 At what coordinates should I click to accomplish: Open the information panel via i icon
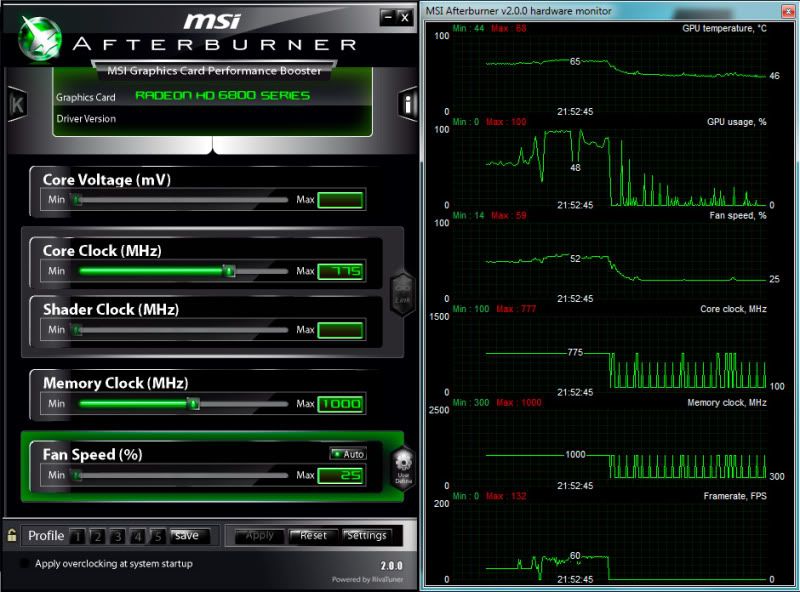click(408, 104)
